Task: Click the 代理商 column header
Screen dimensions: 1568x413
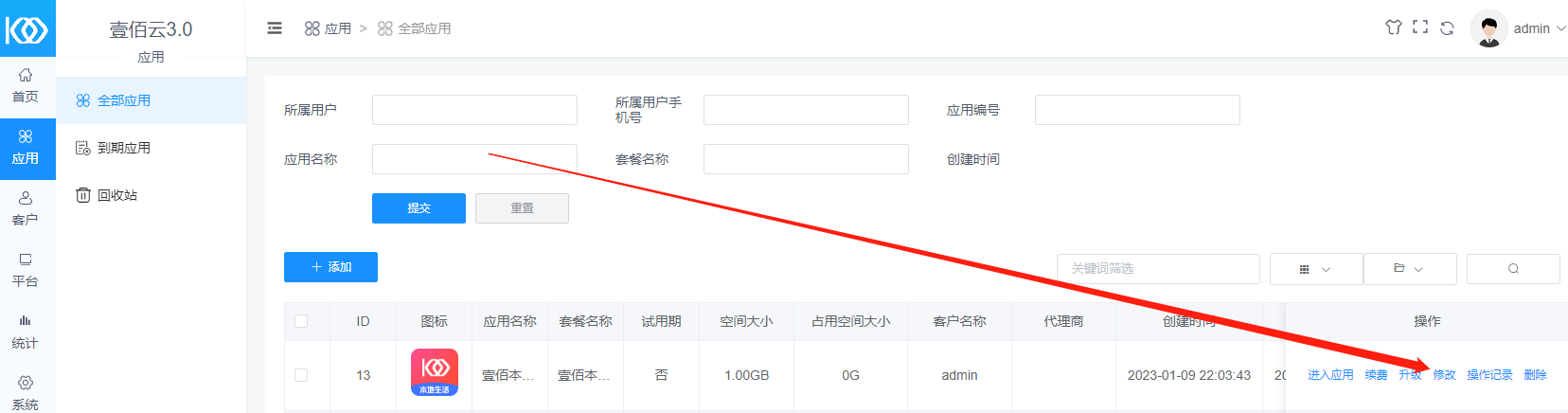Action: coord(1063,321)
